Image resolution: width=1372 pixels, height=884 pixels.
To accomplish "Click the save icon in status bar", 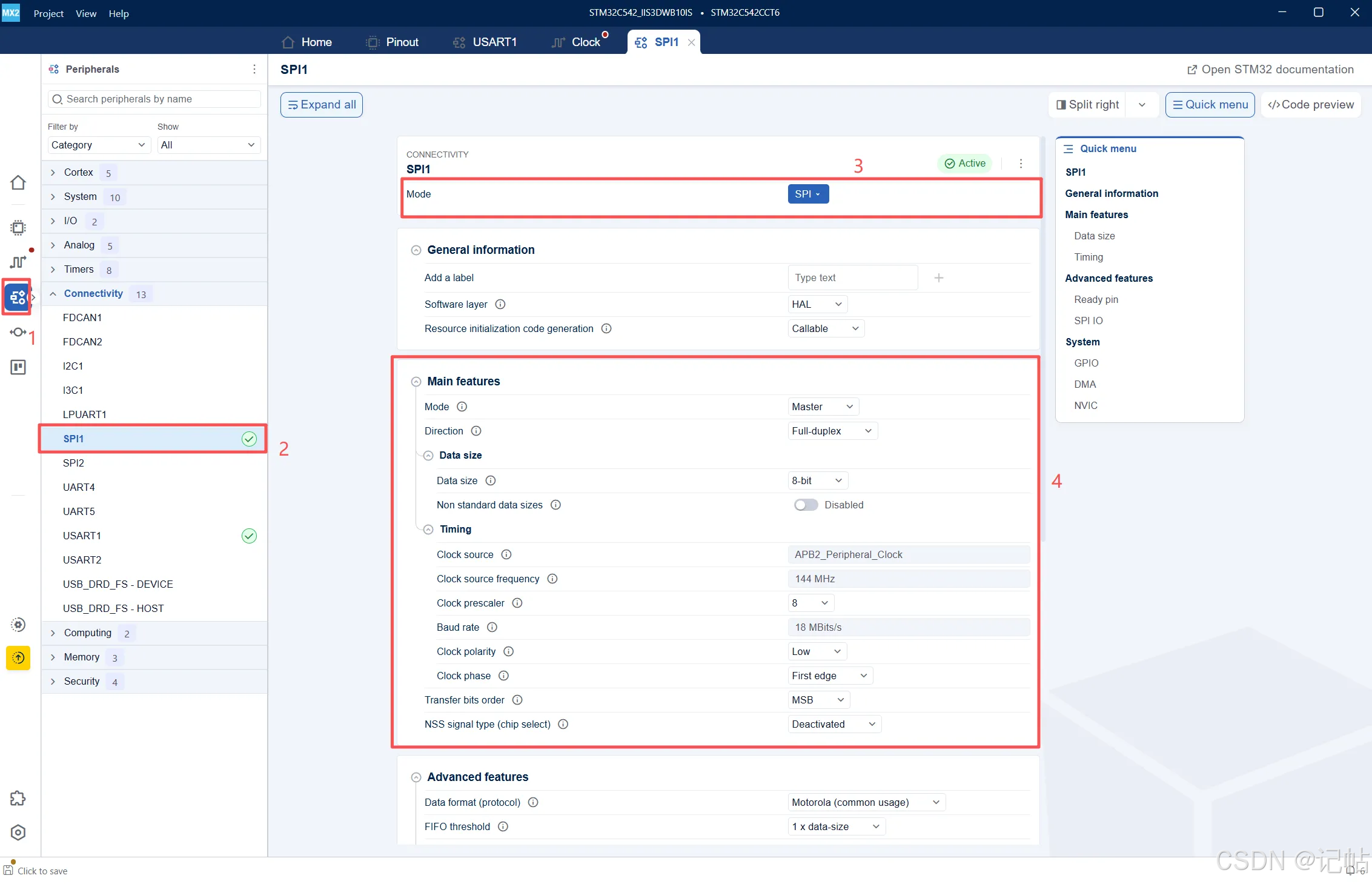I will (x=8, y=870).
